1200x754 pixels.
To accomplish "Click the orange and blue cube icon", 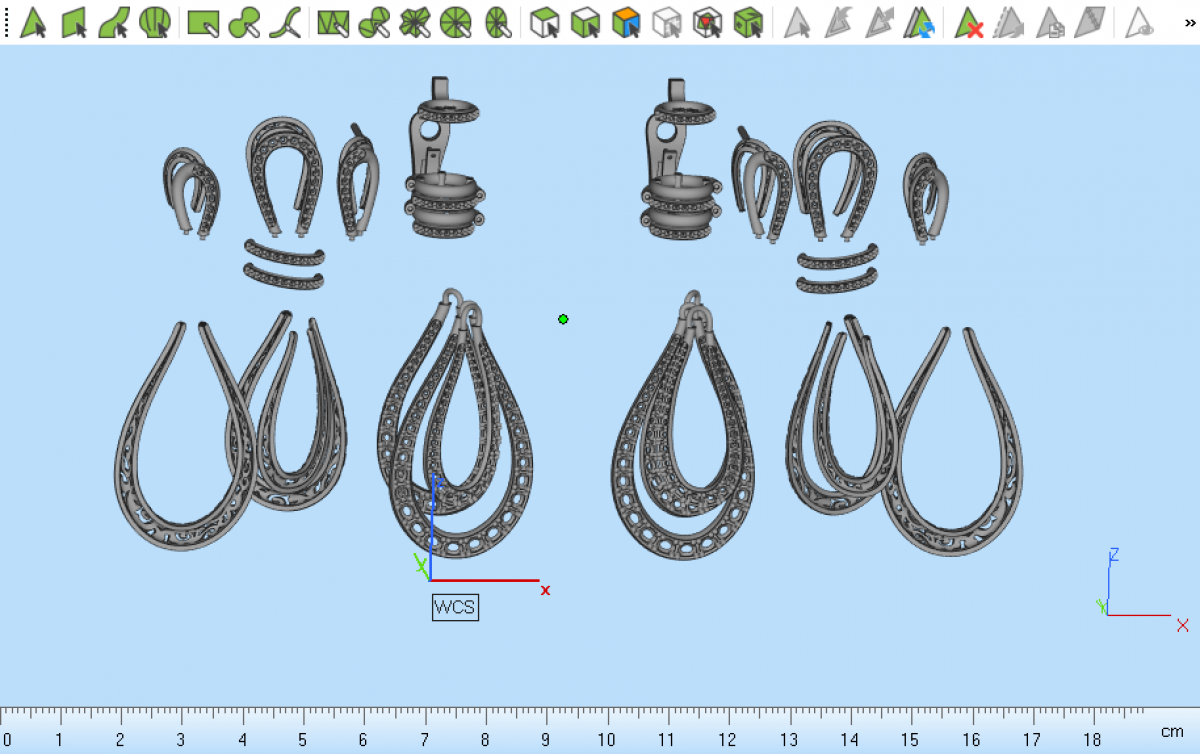I will pos(626,21).
